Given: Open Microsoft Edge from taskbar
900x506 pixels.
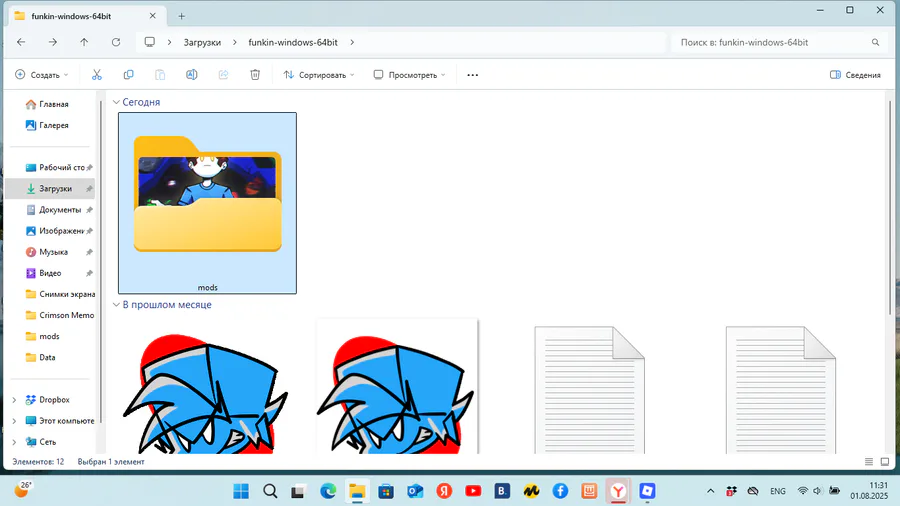Looking at the screenshot, I should (x=328, y=491).
